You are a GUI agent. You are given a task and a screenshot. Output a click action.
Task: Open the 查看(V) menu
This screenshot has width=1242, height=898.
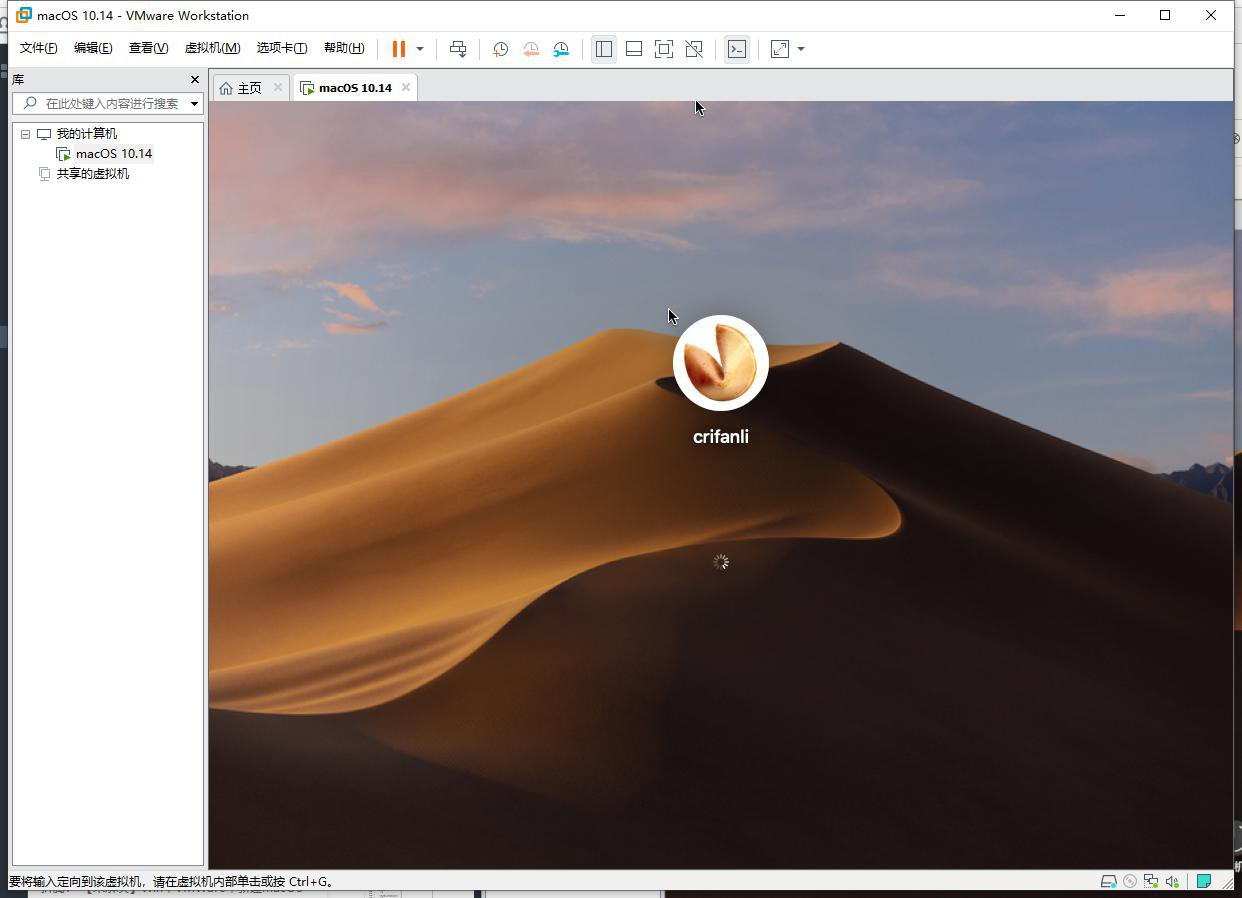tap(148, 48)
